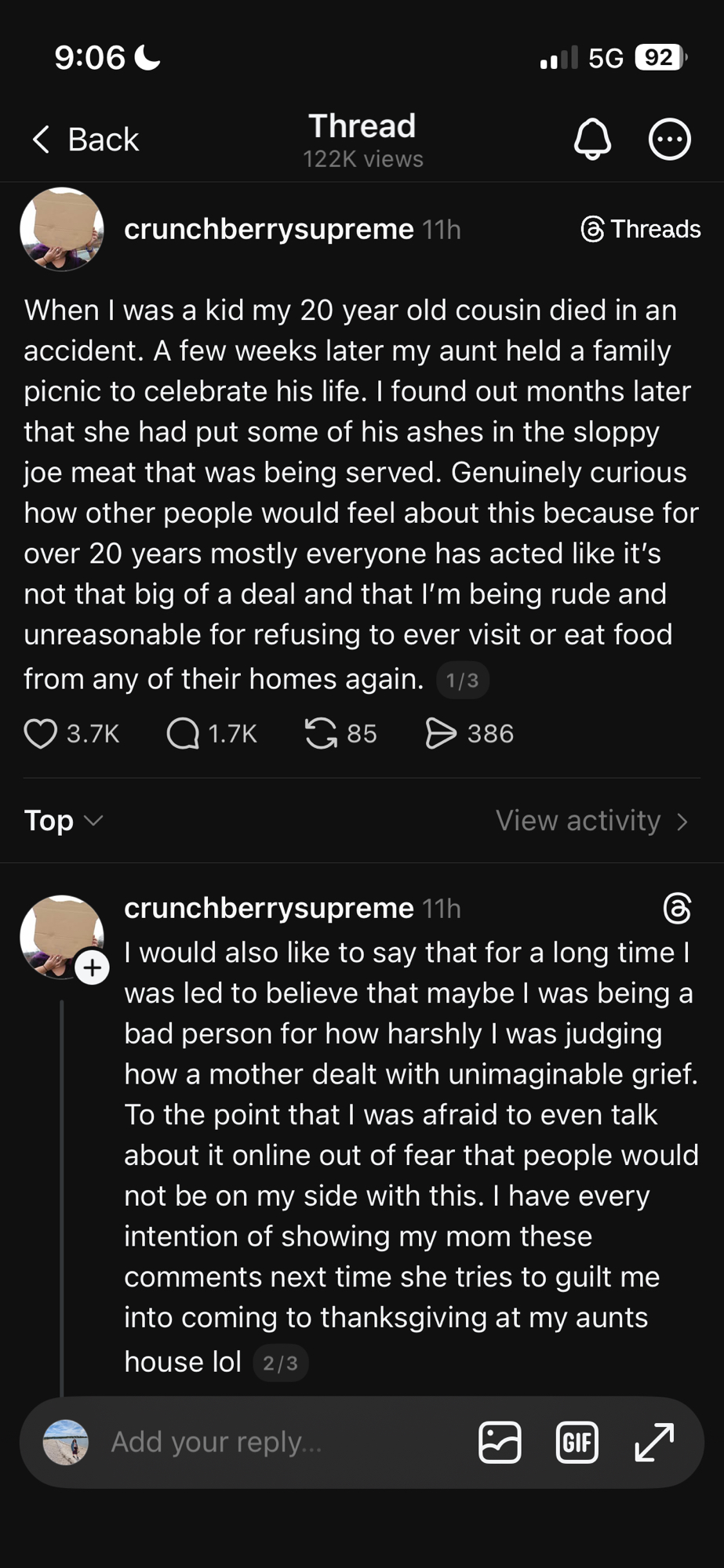724x1568 pixels.
Task: Attach an image using gallery icon
Action: coord(500,1442)
